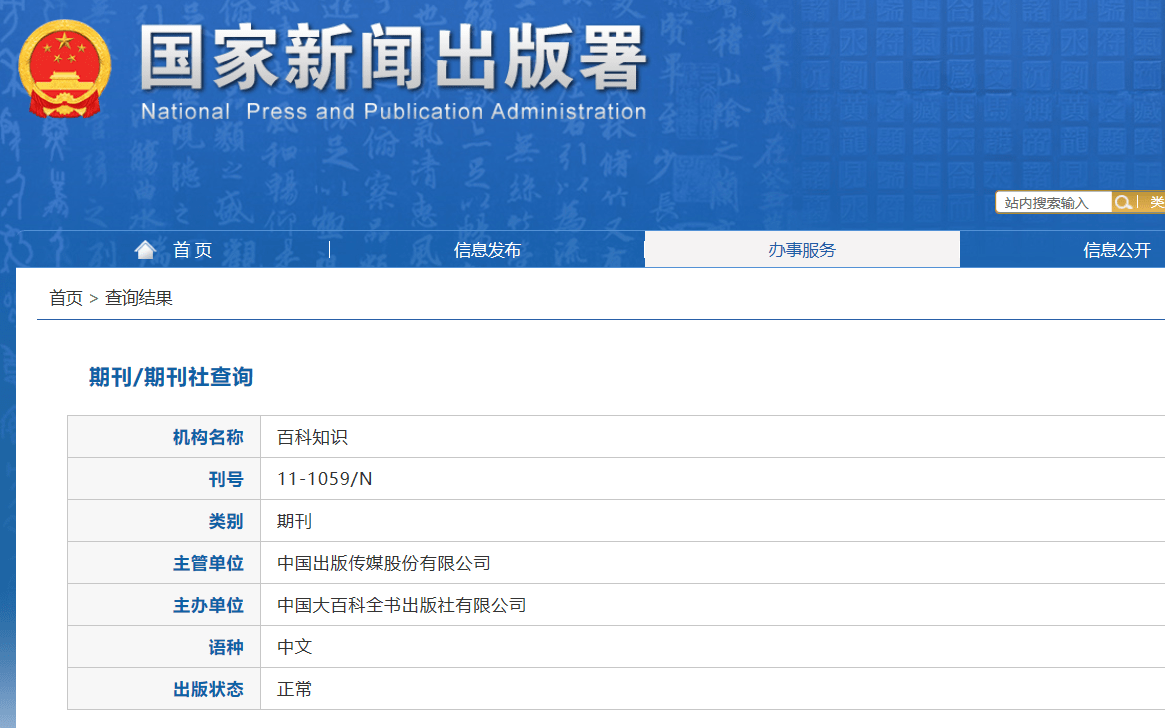Select the 办事服务 tab
The image size is (1165, 728).
coord(801,249)
